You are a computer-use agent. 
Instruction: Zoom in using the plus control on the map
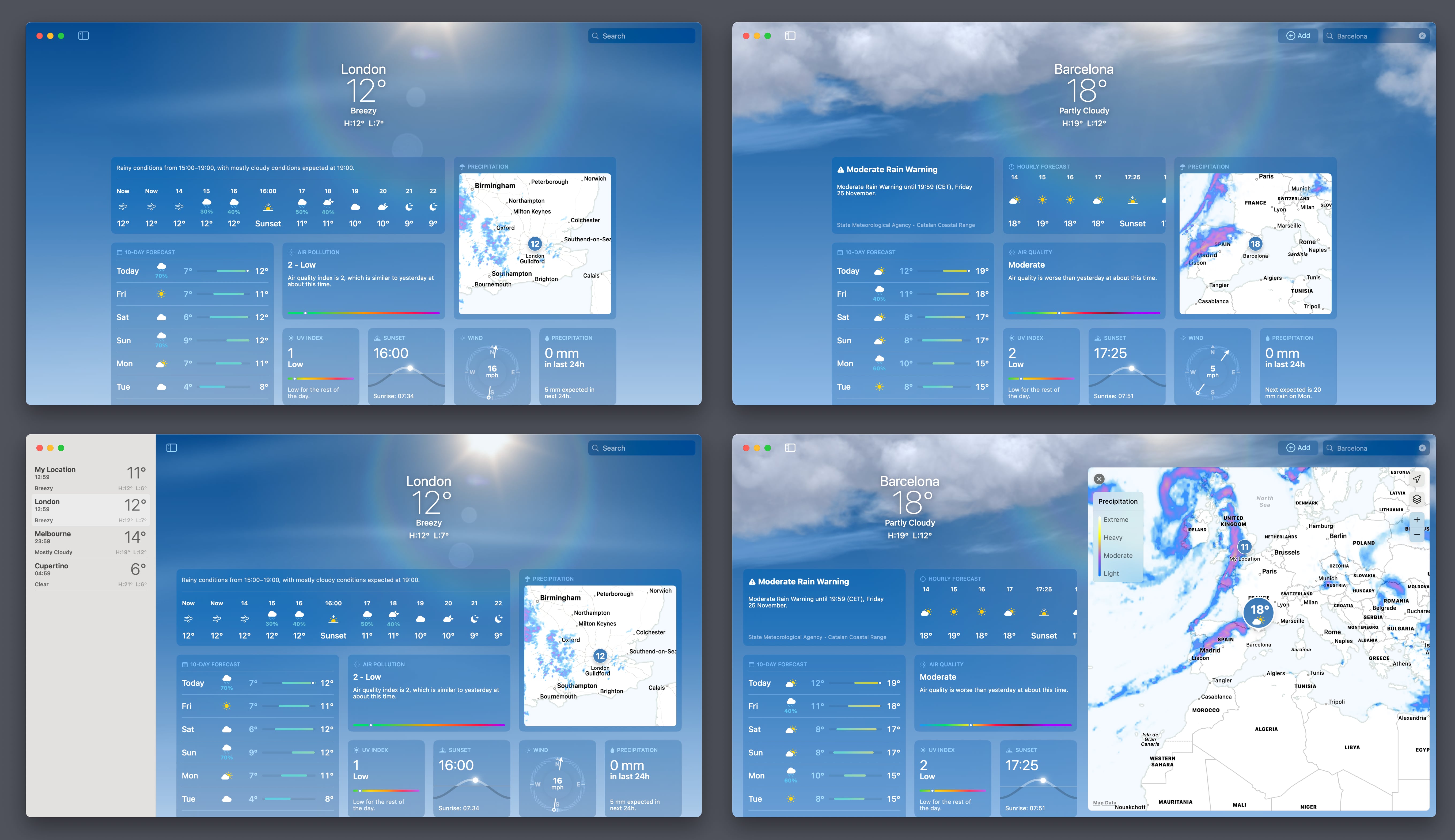click(1417, 519)
